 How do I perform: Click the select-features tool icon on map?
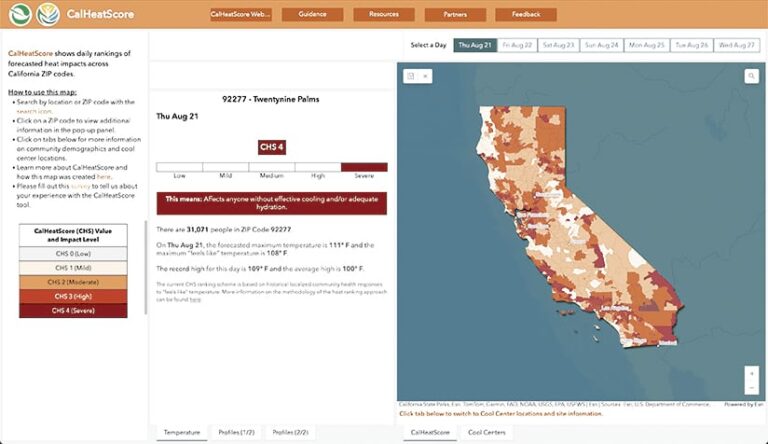(x=411, y=76)
